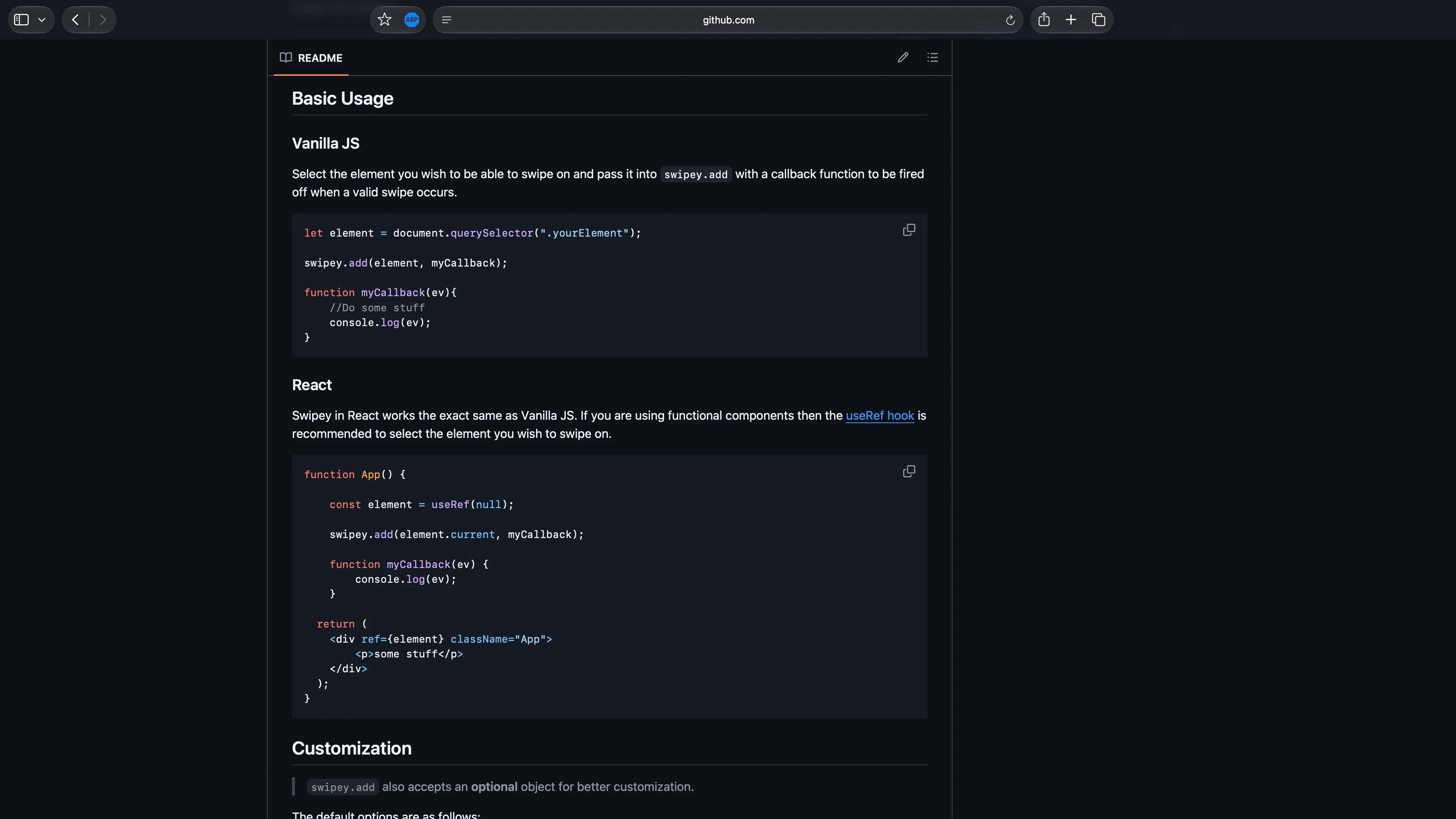Viewport: 1456px width, 819px height.
Task: Open the useRef hook link
Action: coord(880,416)
